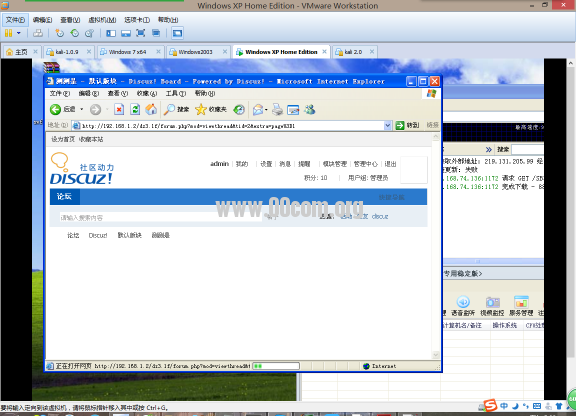Click the Discuz! breadcrumb link
Viewport: 576px width, 416px height.
(98, 235)
